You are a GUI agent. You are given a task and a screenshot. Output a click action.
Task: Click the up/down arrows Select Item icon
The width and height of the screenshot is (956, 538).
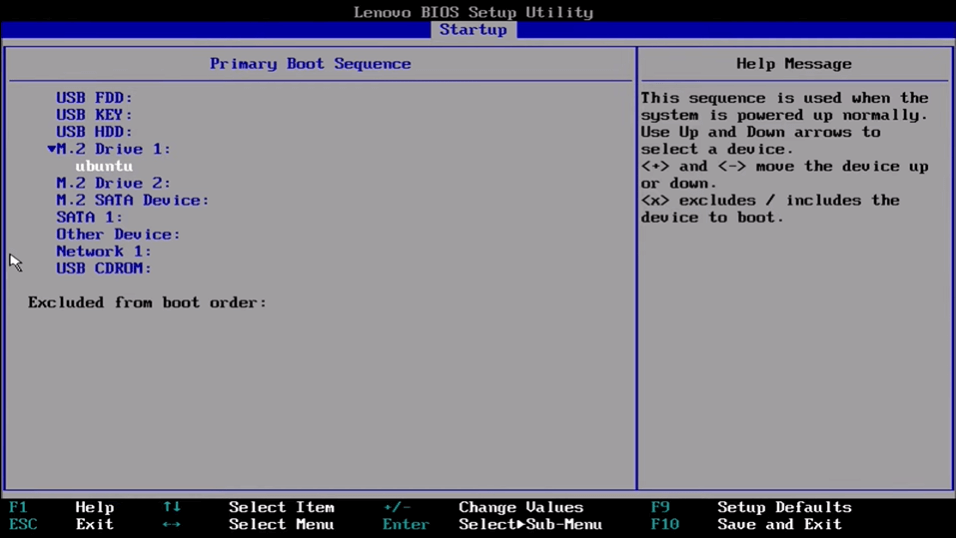171,507
